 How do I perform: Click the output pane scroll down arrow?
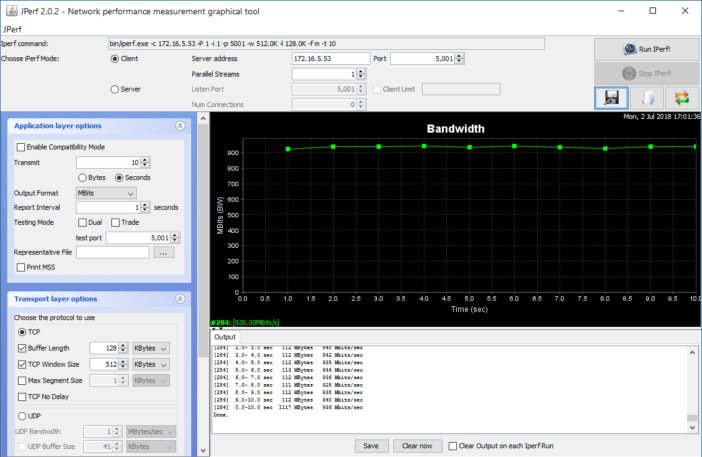692,427
